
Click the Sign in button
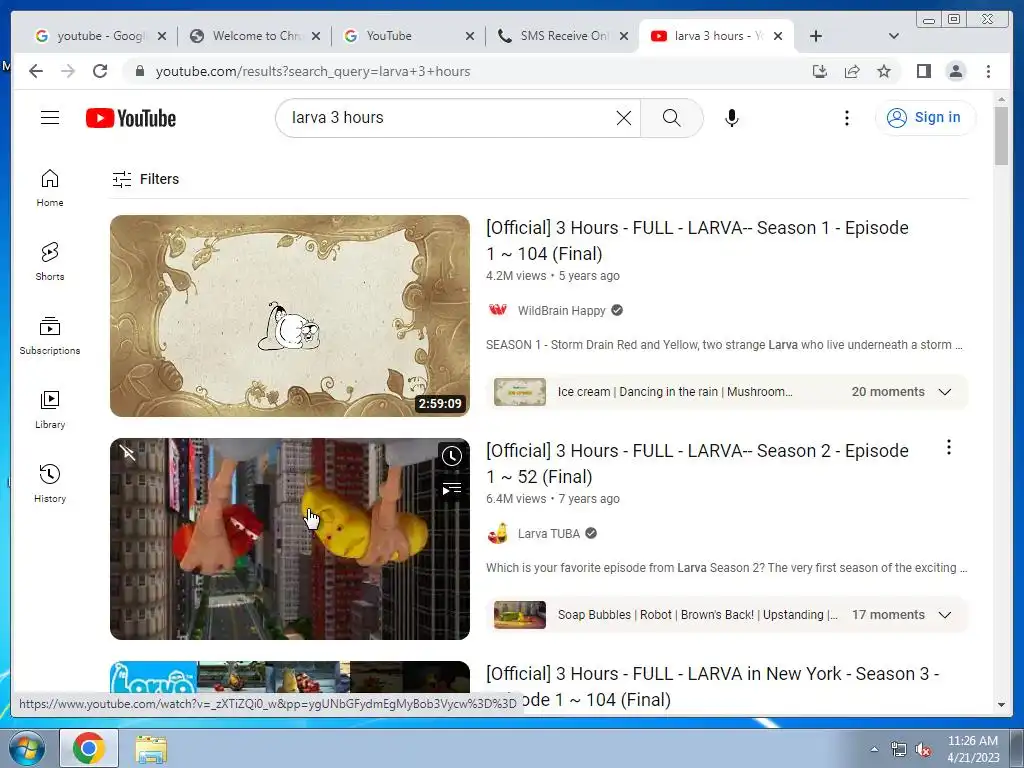pyautogui.click(x=925, y=118)
